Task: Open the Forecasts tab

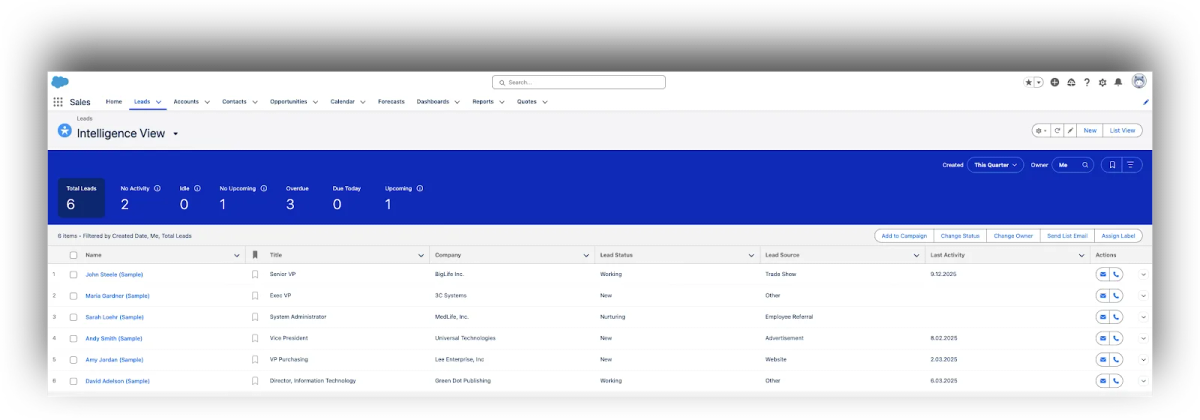Action: point(392,101)
